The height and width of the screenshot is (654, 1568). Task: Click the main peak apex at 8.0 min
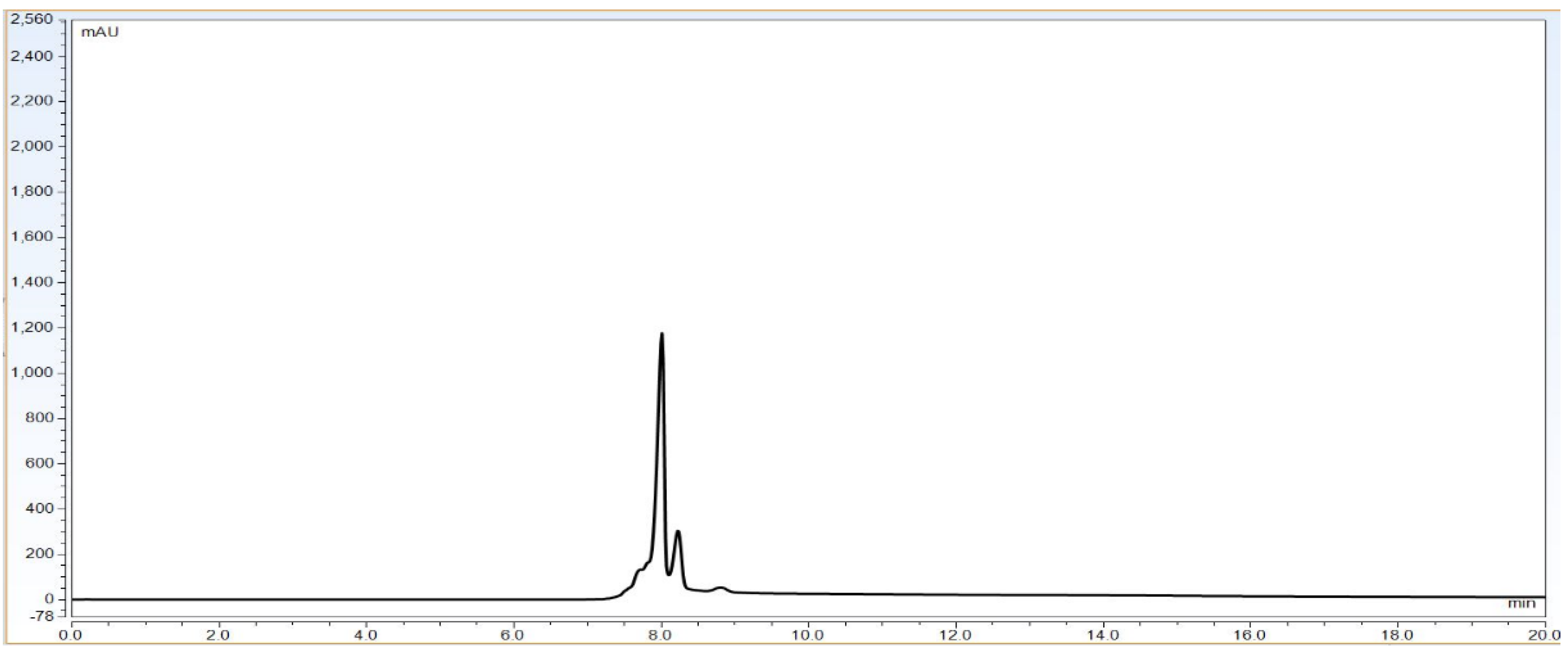(x=662, y=334)
